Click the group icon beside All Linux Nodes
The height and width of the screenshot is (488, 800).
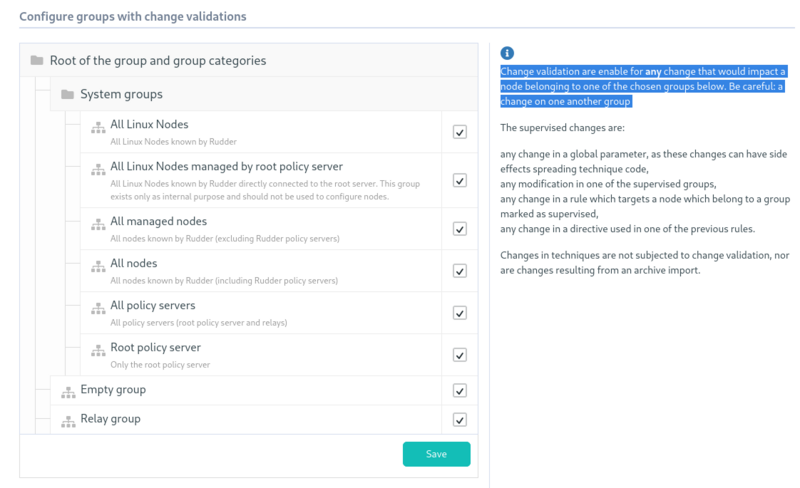pyautogui.click(x=98, y=128)
